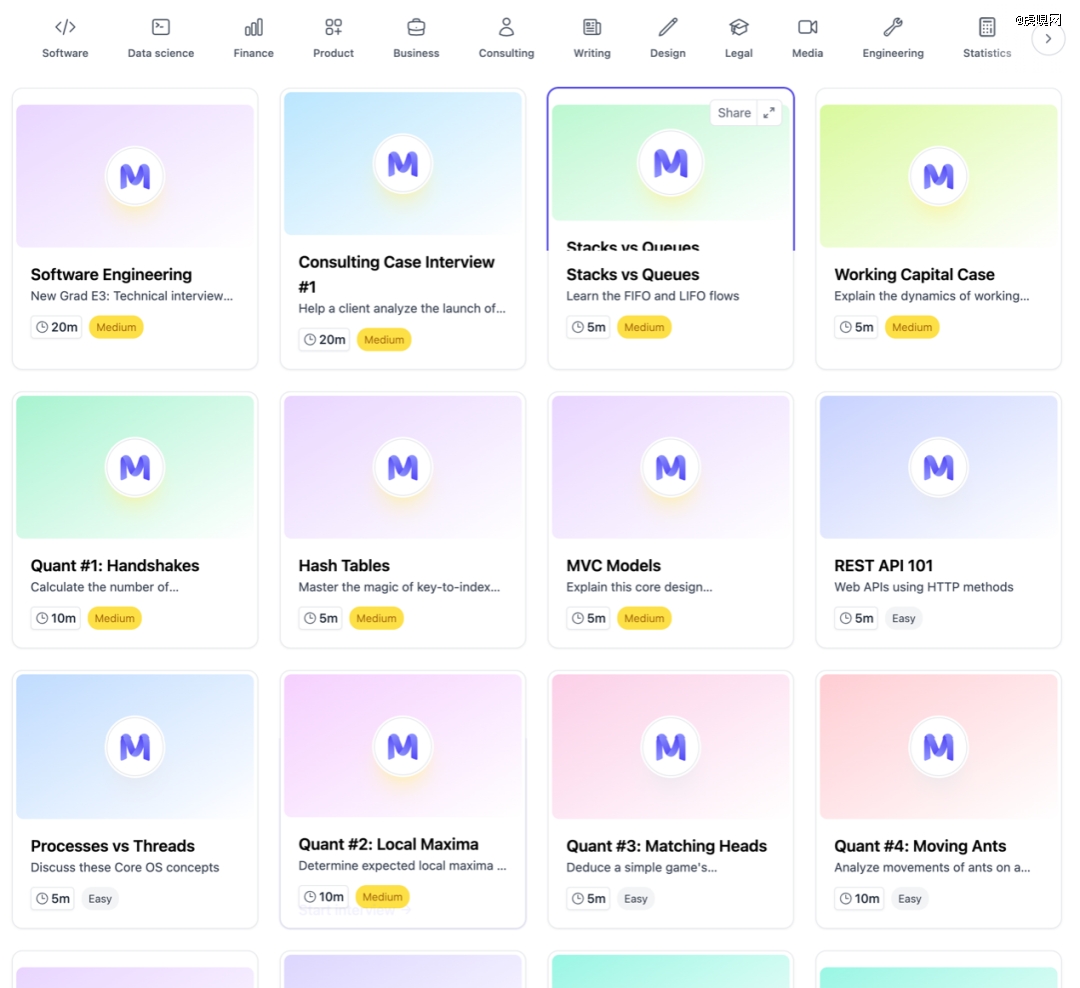Click the Medium badge on Quant #2 Local Maxima
This screenshot has height=988, width=1080.
tap(383, 896)
